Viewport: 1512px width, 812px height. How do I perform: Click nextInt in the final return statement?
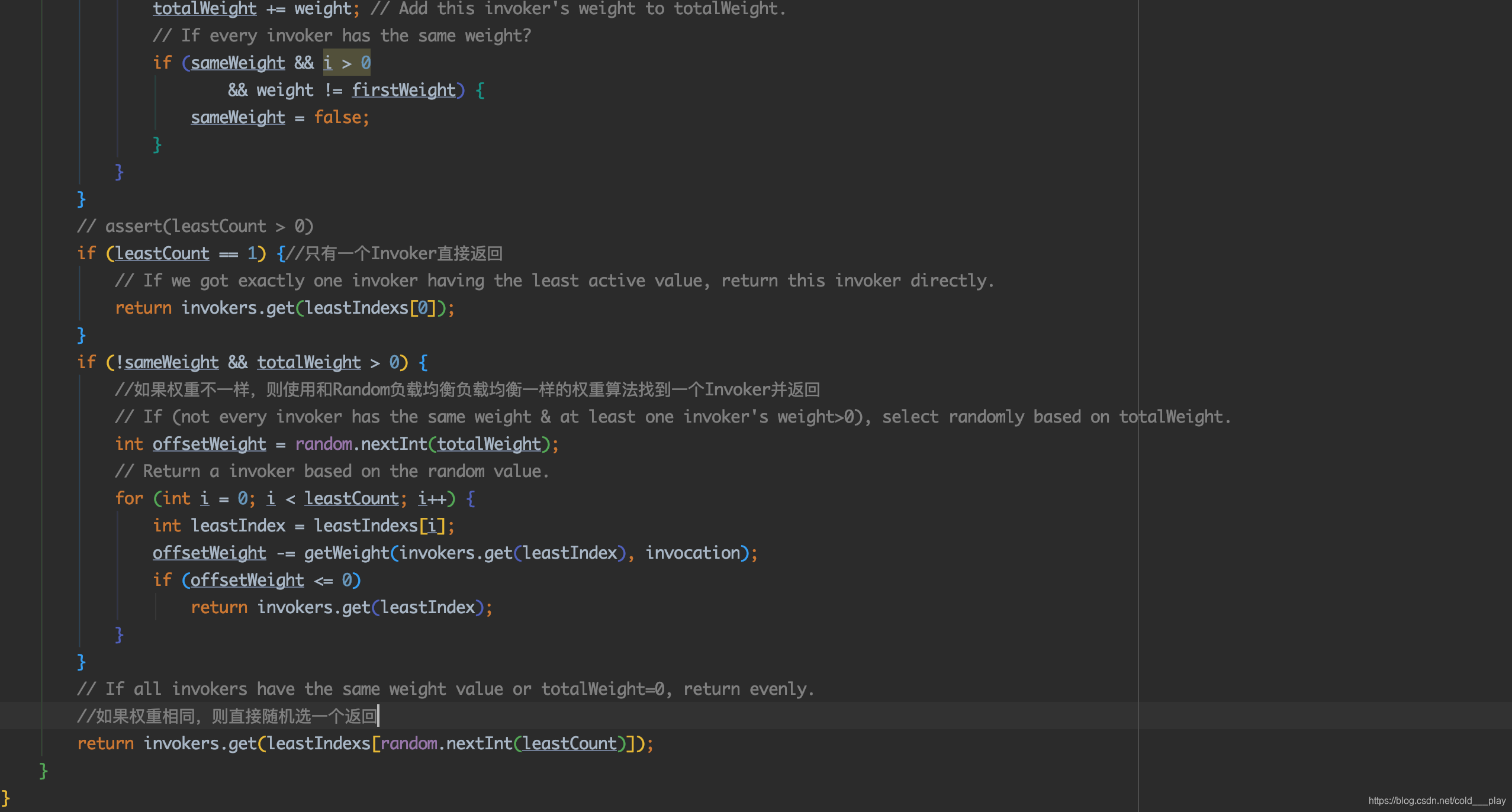pos(479,743)
